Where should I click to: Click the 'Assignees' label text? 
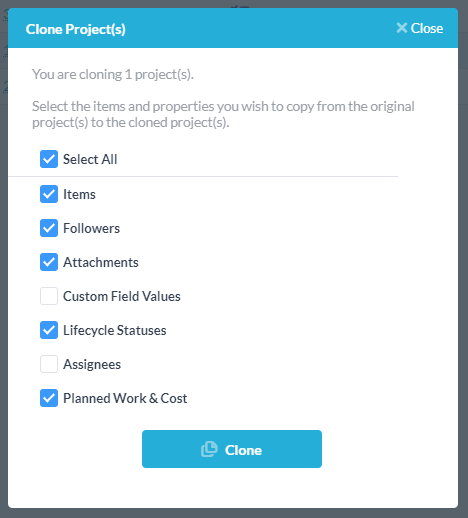[x=92, y=364]
